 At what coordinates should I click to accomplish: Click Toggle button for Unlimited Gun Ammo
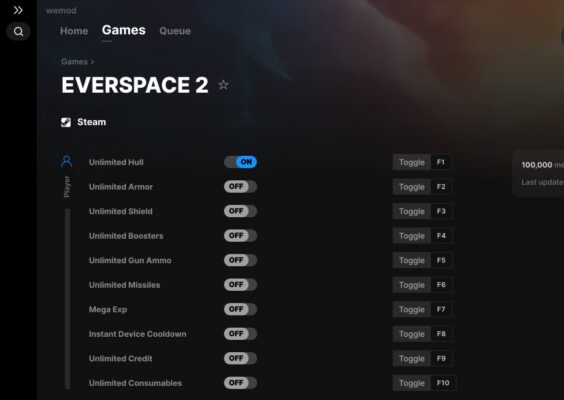(412, 260)
